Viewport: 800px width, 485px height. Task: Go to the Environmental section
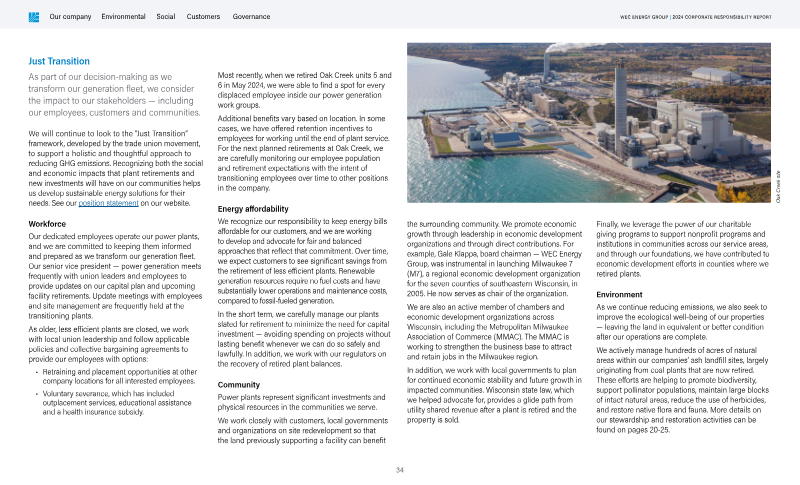(x=123, y=17)
